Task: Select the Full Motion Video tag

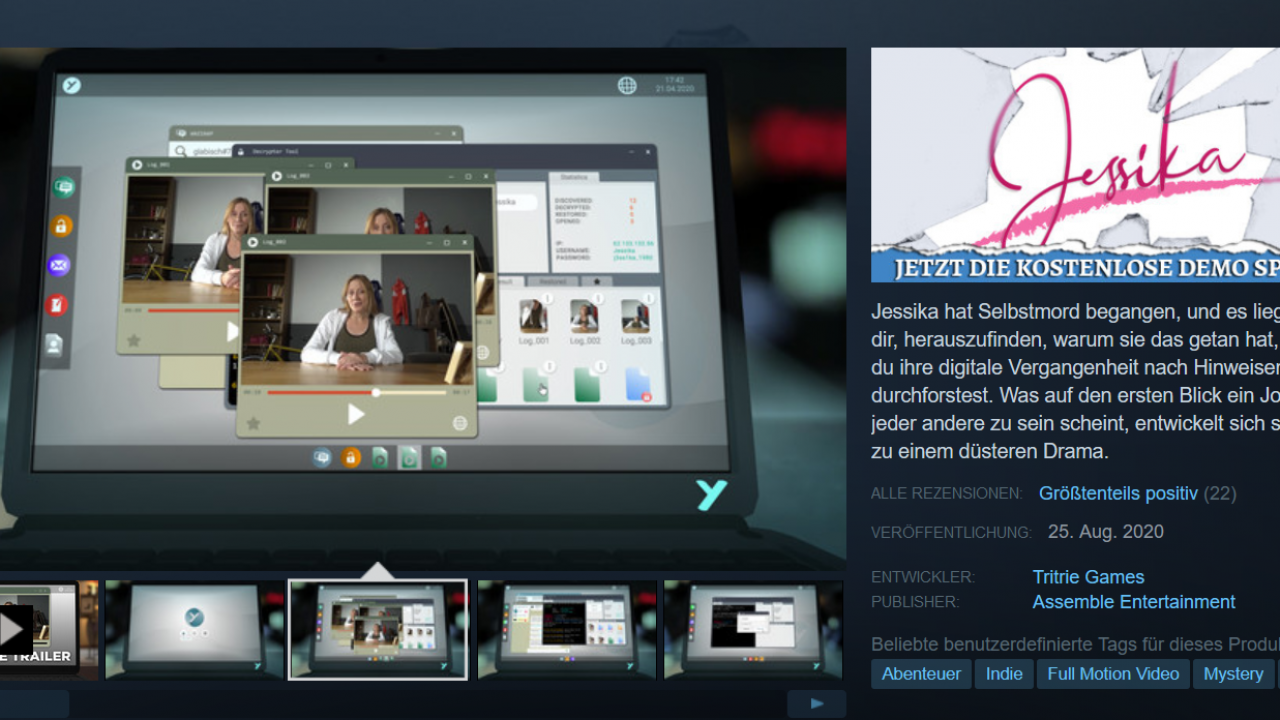Action: [1113, 674]
